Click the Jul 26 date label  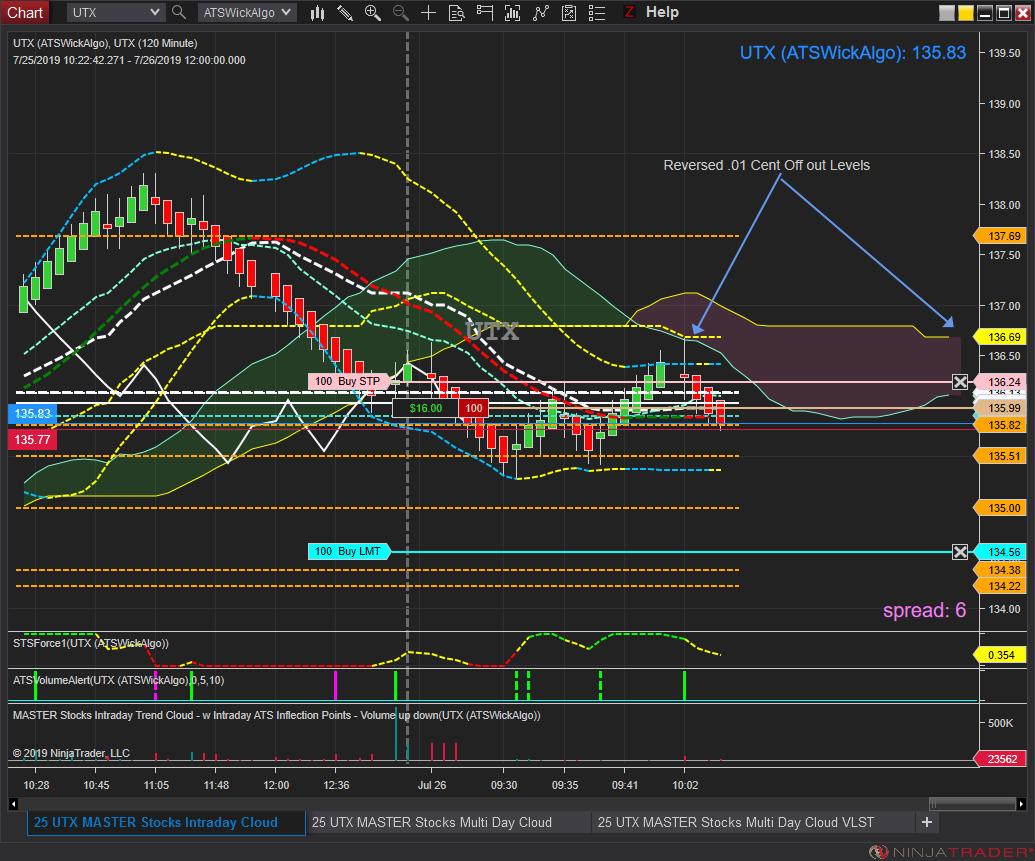pos(432,785)
